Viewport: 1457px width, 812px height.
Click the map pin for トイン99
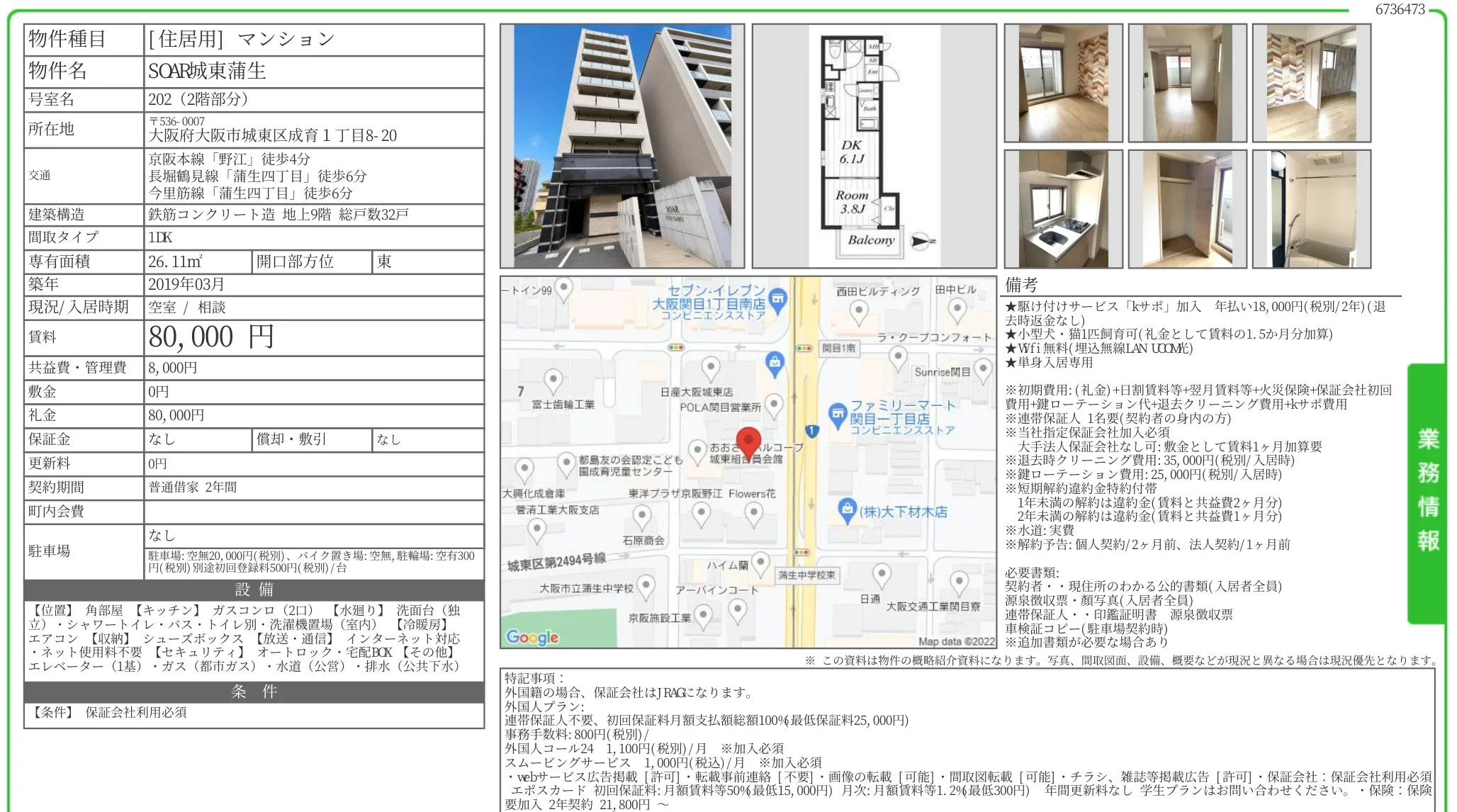(x=564, y=289)
